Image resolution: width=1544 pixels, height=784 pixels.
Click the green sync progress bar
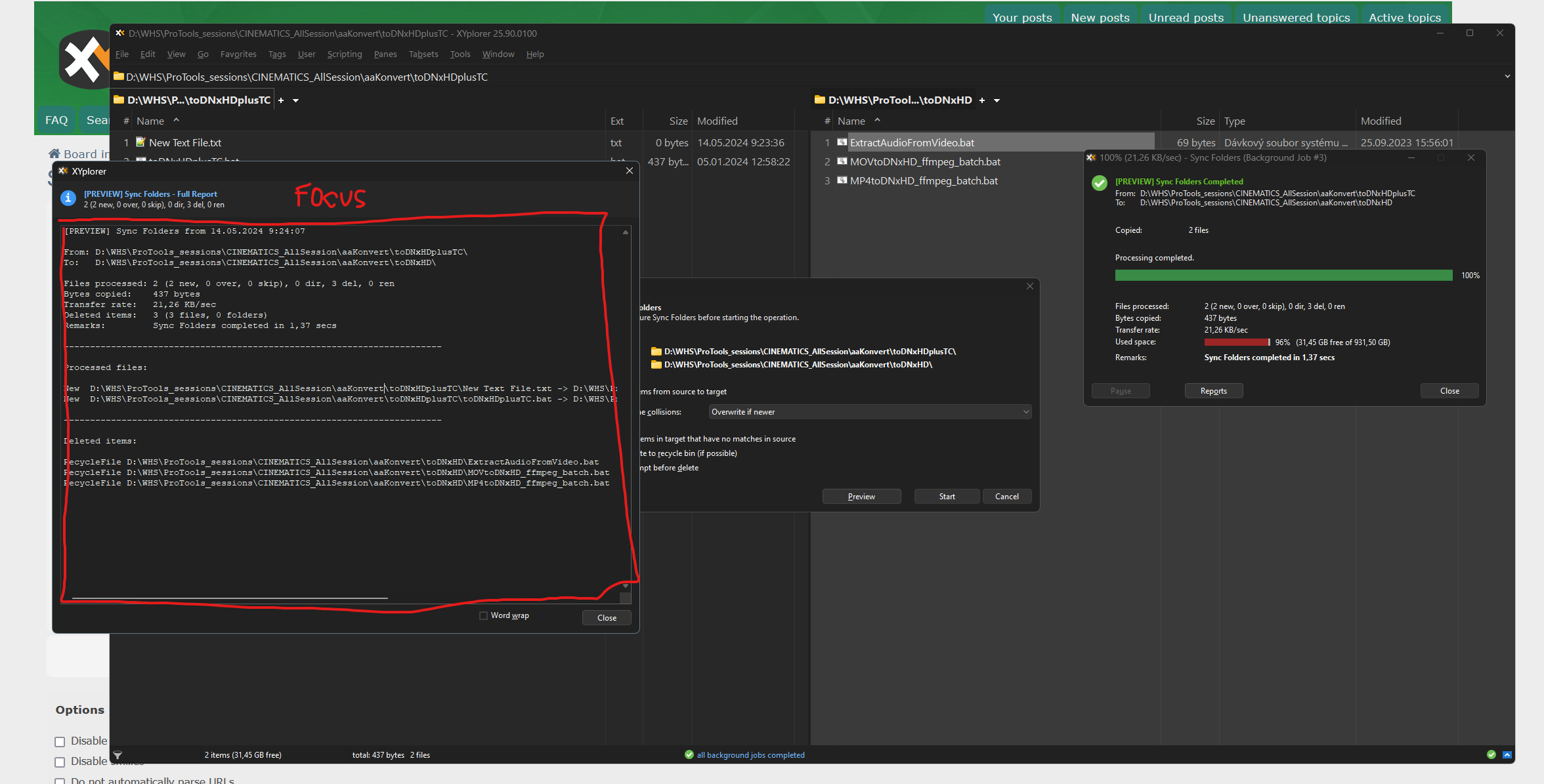click(1283, 276)
